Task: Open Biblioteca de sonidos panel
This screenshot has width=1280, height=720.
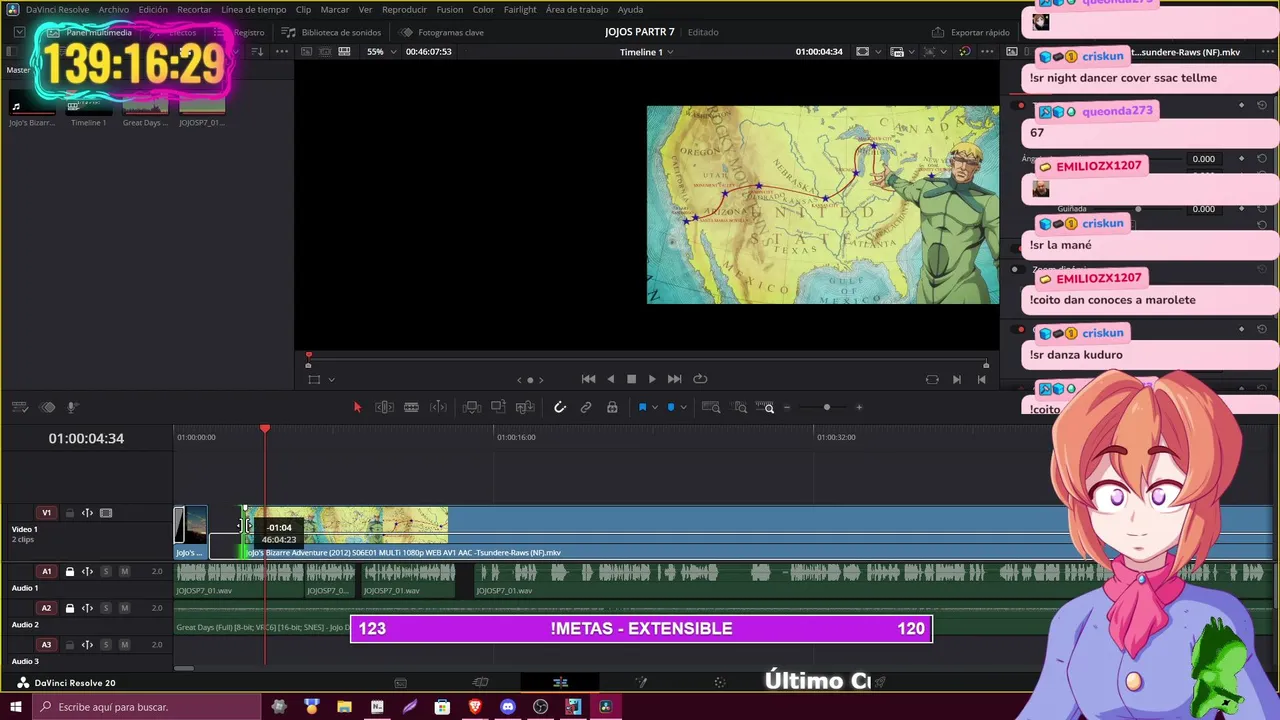Action: tap(331, 32)
